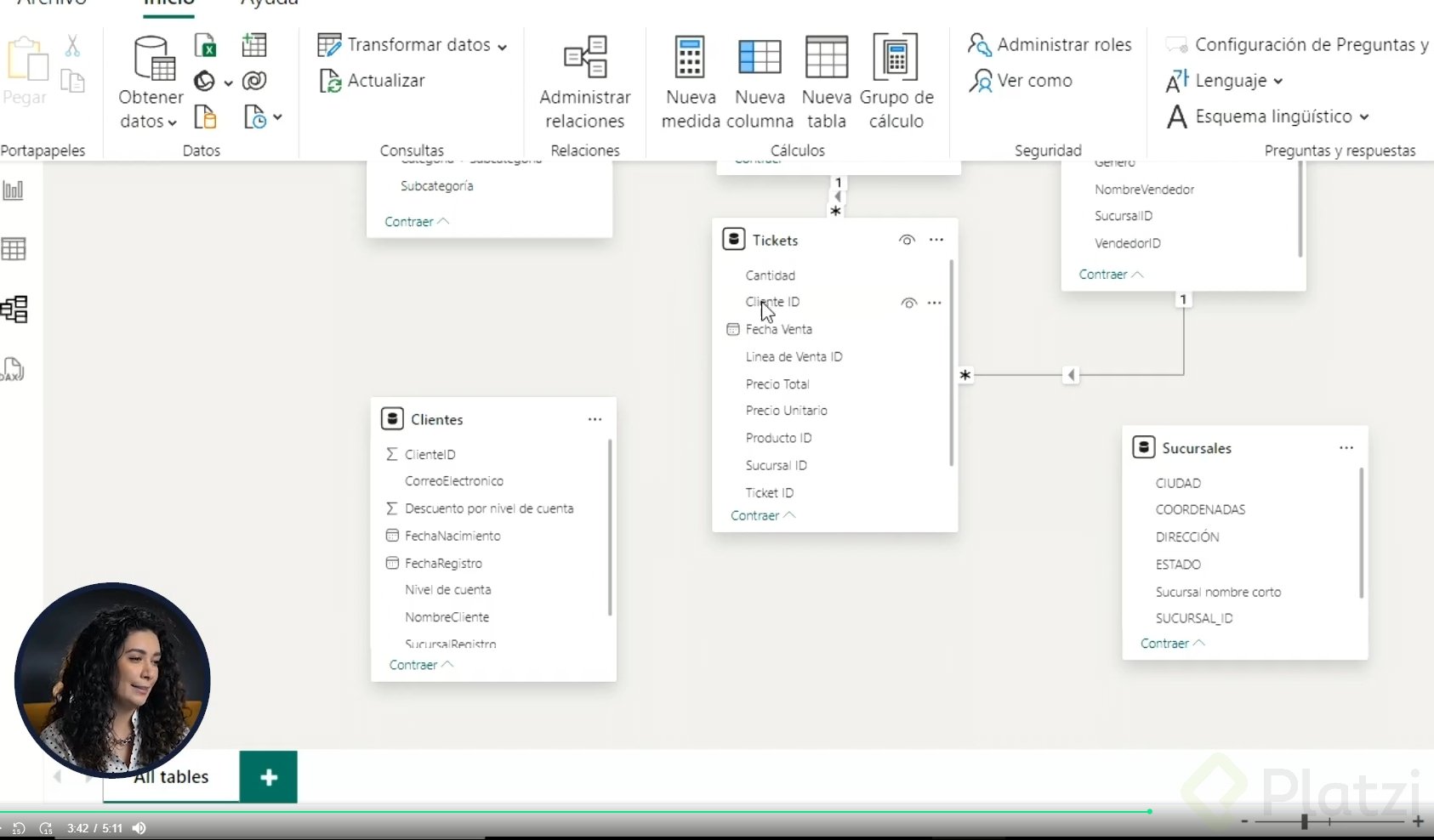
Task: Add a Nueva columna
Action: (x=760, y=82)
